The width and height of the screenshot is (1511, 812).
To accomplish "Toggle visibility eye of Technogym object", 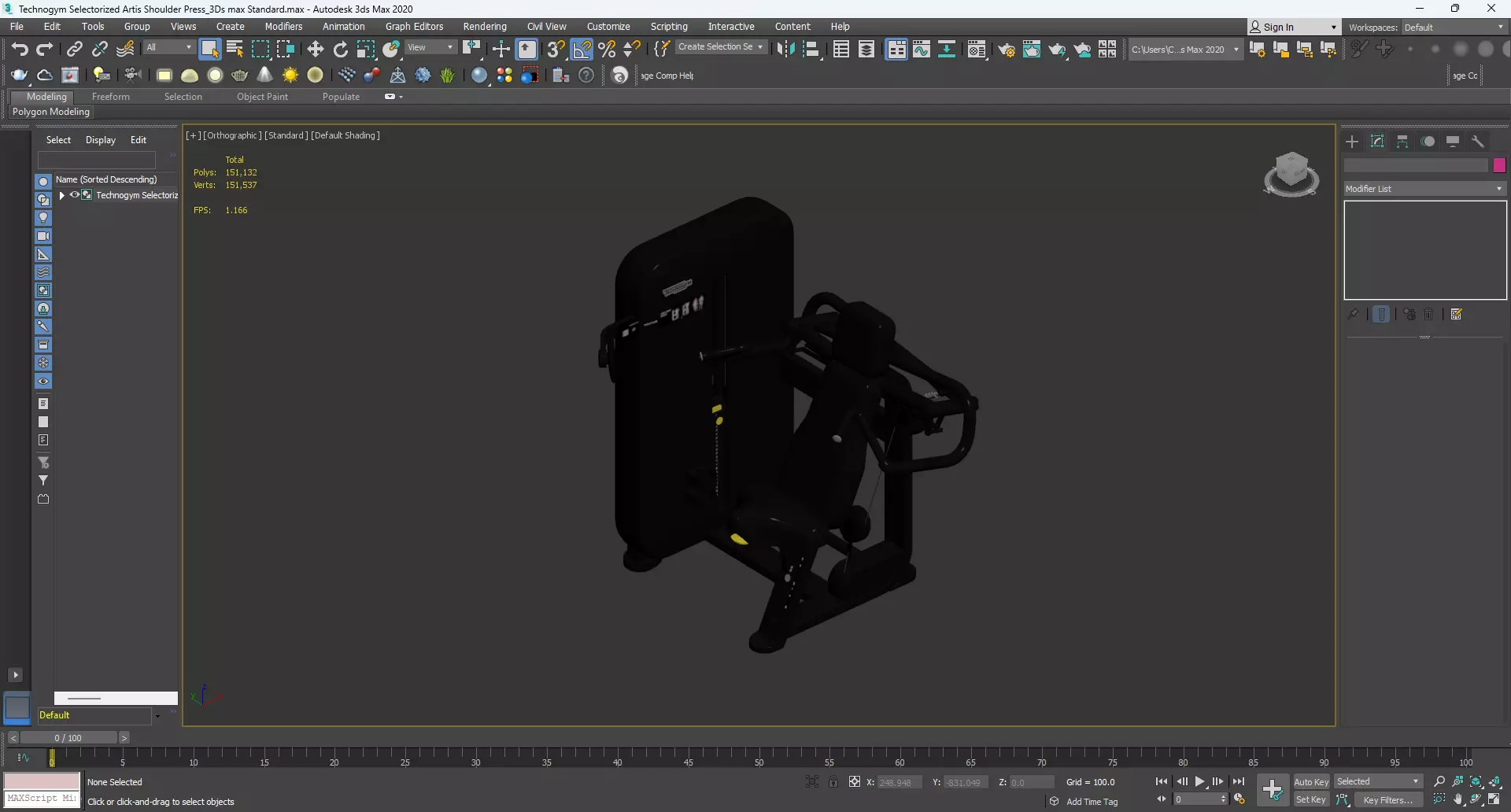I will (75, 195).
